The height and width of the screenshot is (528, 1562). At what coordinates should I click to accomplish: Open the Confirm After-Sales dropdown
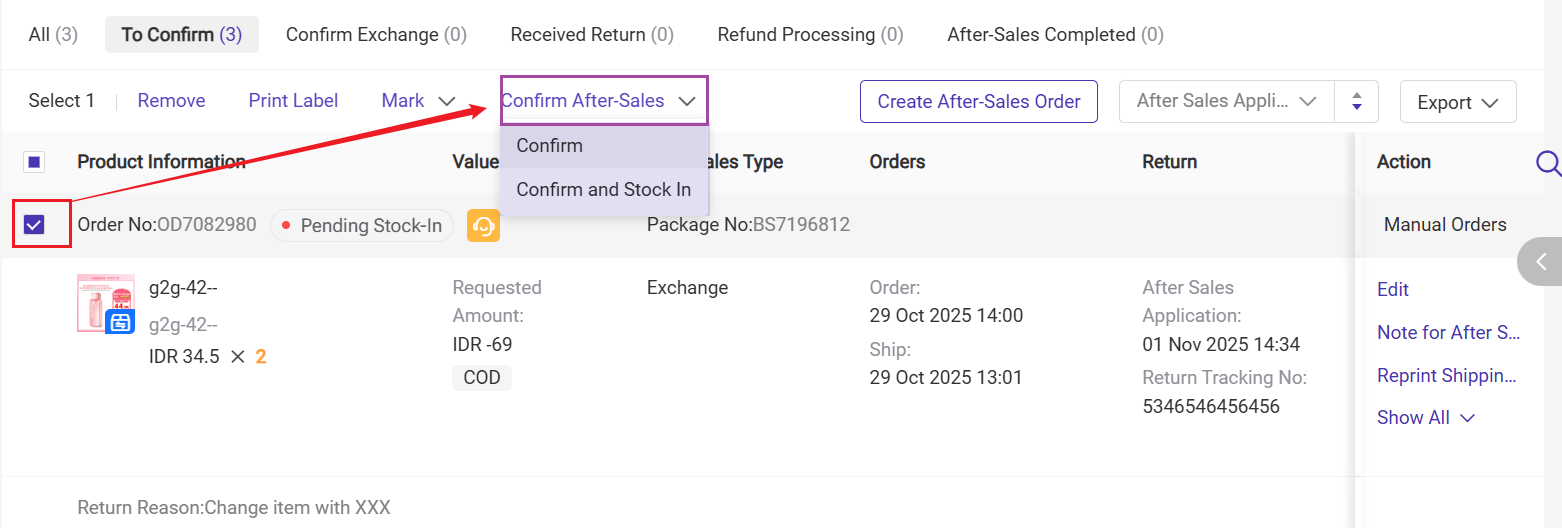point(603,101)
